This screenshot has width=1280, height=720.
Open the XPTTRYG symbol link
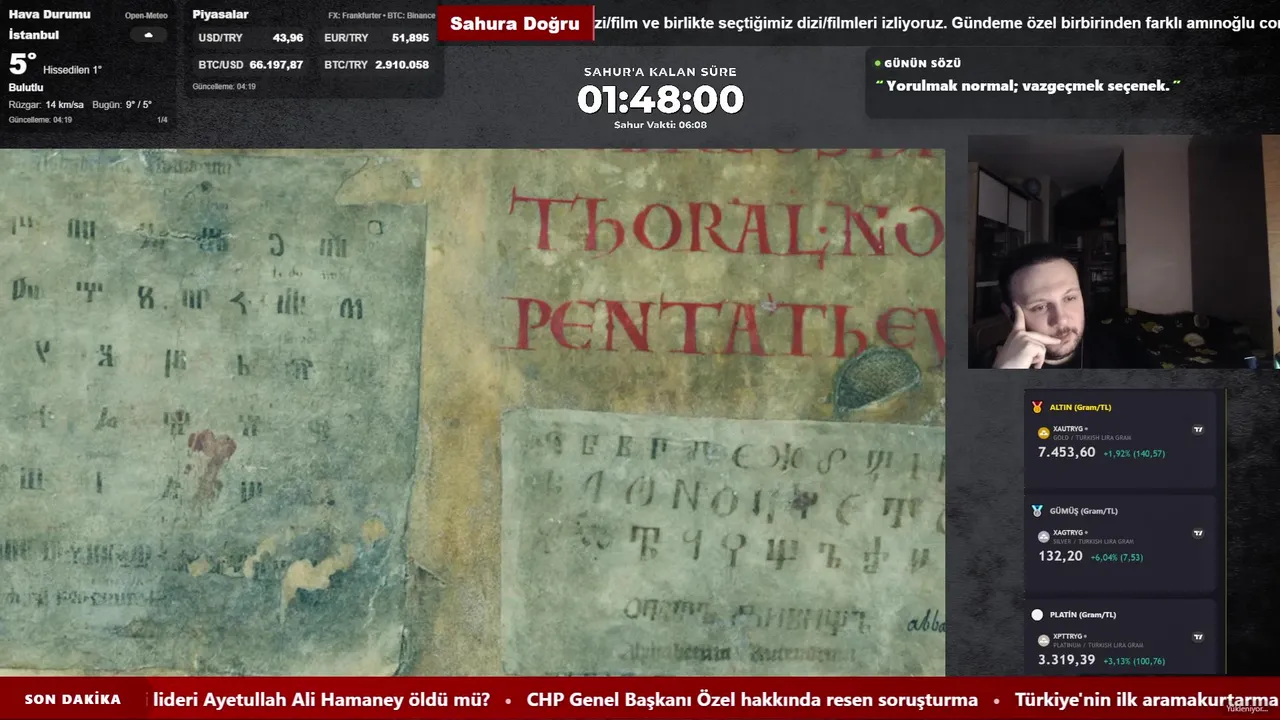coord(1068,636)
